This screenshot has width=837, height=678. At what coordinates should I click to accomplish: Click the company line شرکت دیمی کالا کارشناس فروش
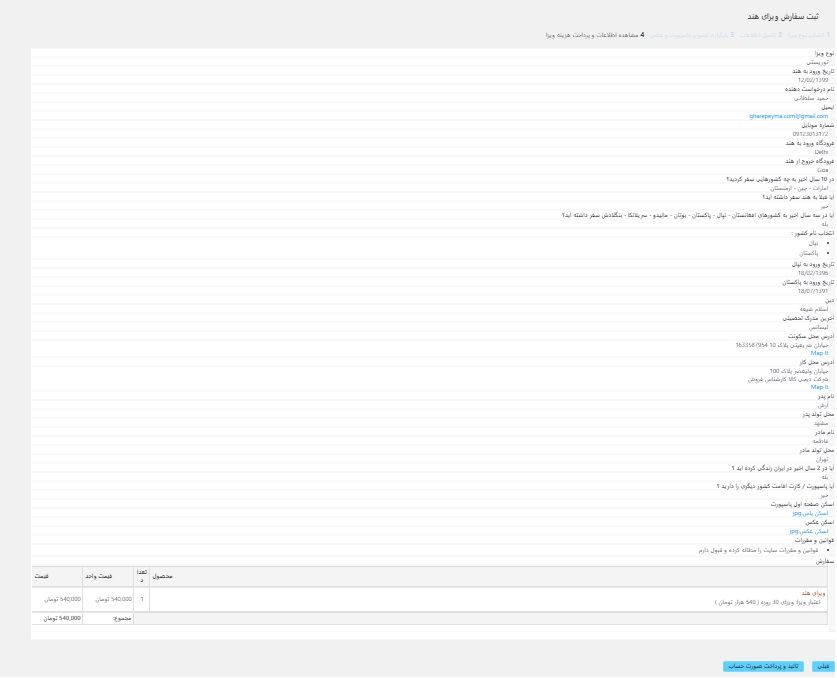788,380
